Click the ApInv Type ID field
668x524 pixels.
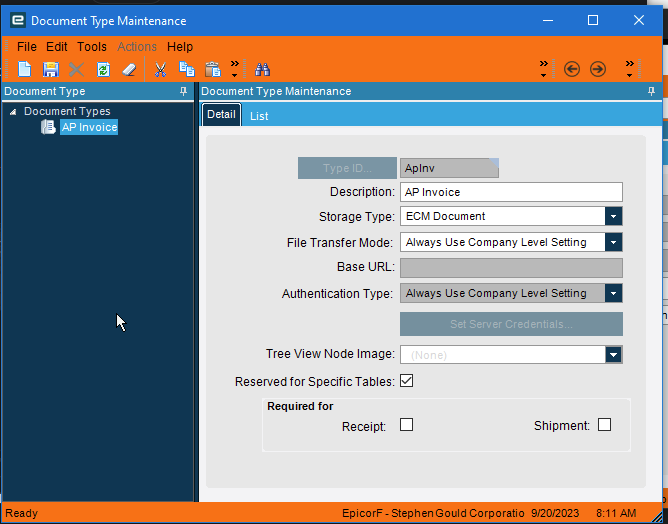(x=449, y=168)
